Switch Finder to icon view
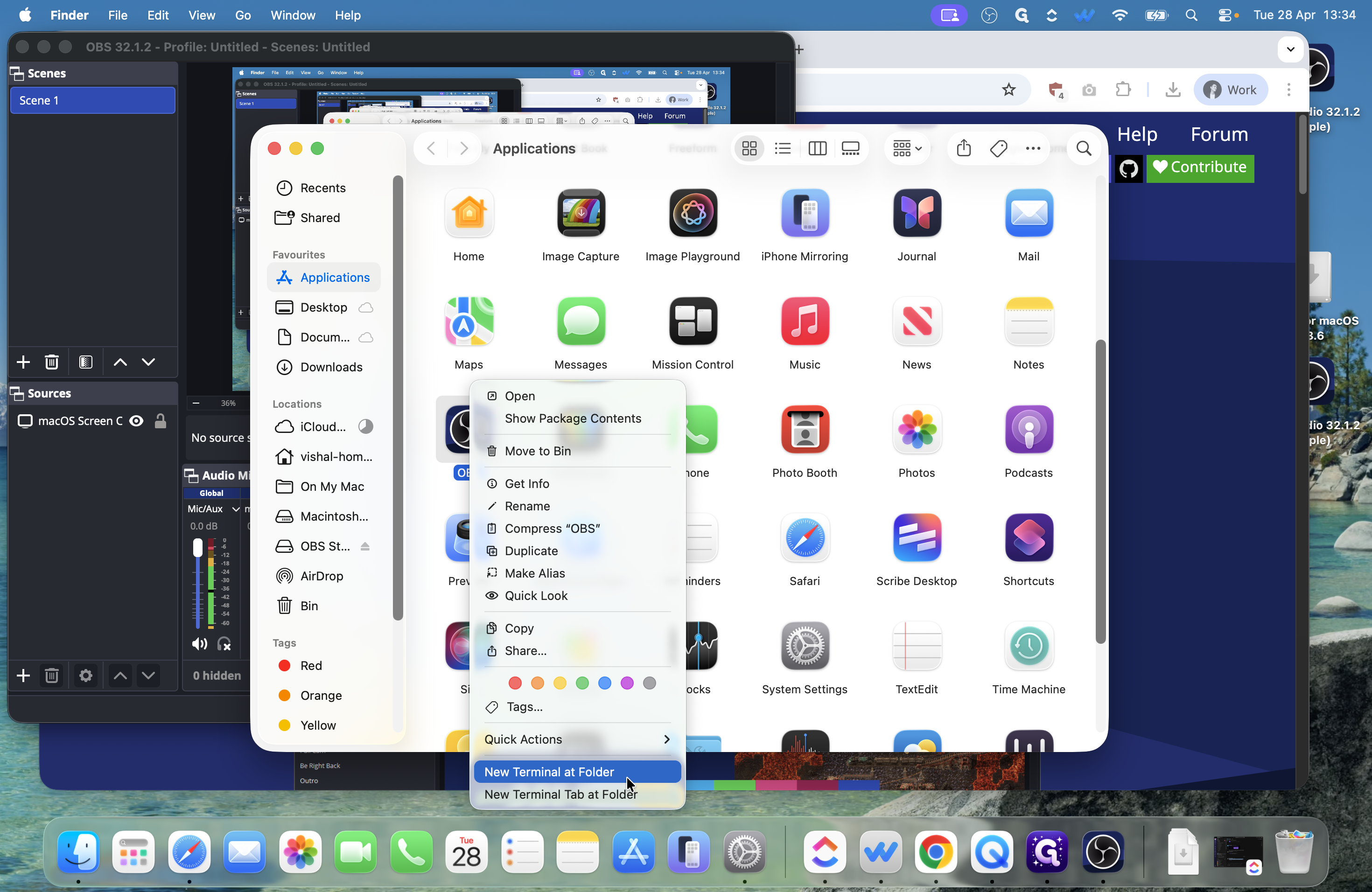Viewport: 1372px width, 892px height. point(749,149)
